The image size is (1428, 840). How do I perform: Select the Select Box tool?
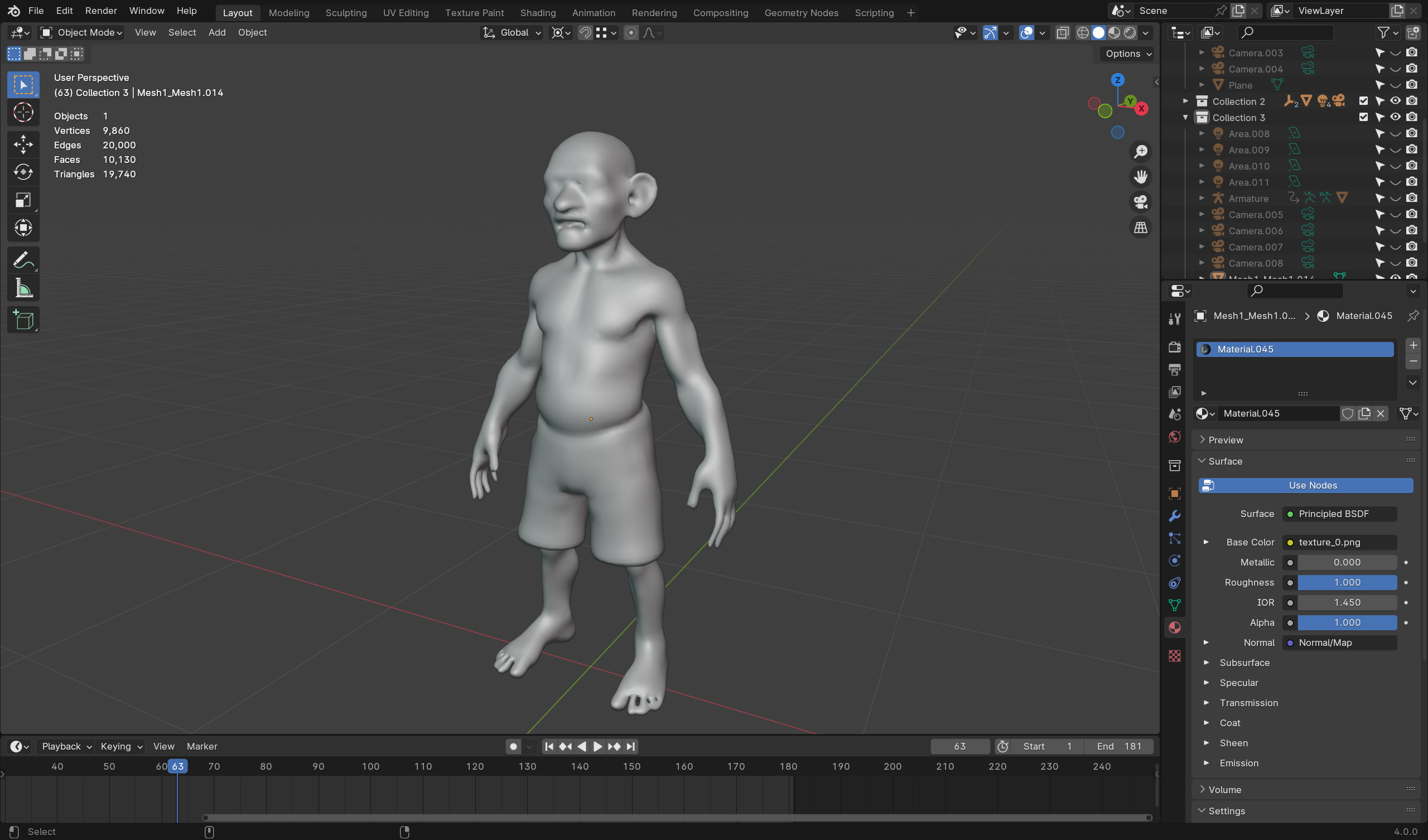coord(23,85)
